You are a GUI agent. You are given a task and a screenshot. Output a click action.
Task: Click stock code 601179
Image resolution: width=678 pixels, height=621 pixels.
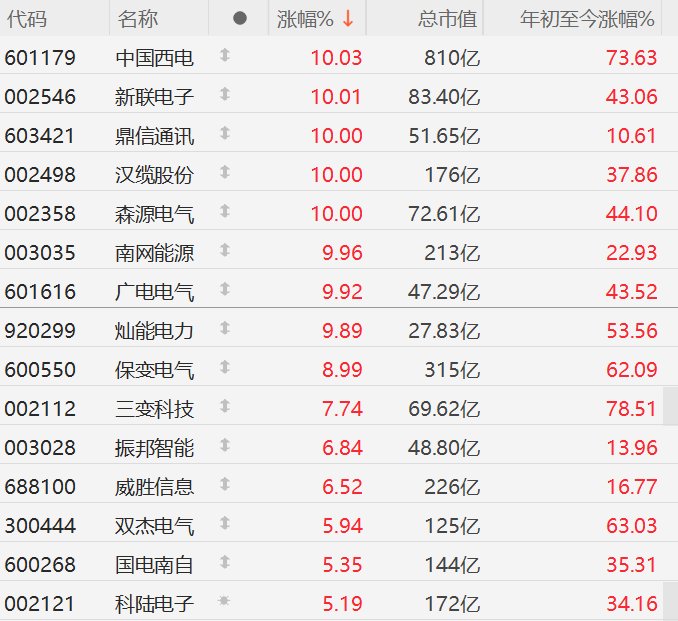click(x=40, y=58)
